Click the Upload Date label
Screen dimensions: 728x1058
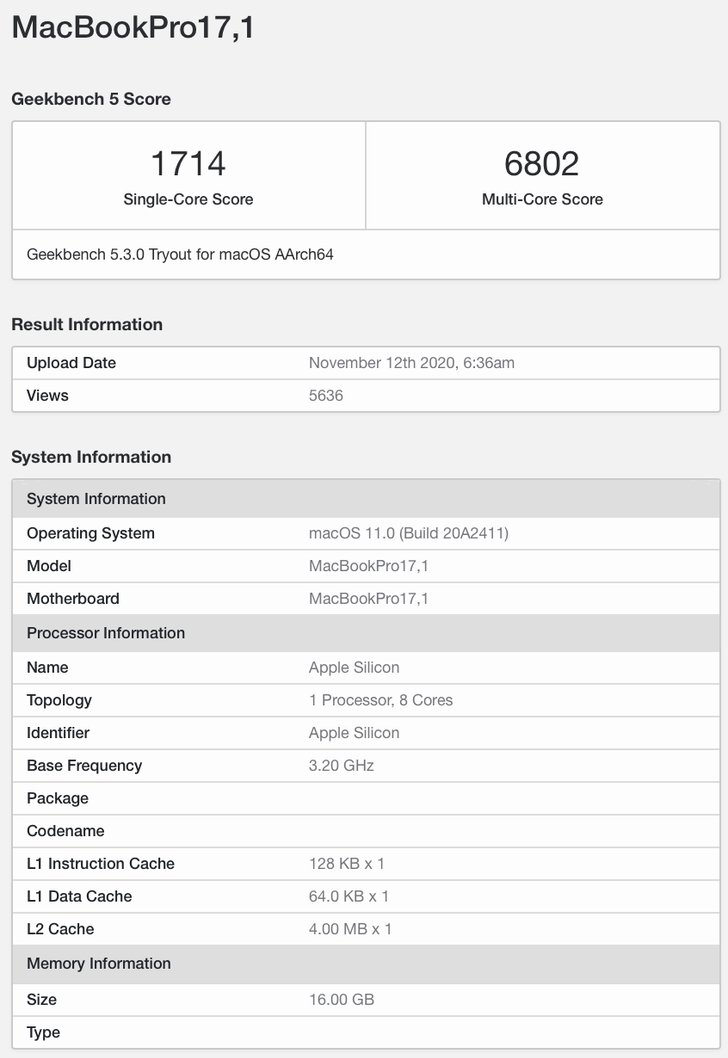(x=72, y=363)
